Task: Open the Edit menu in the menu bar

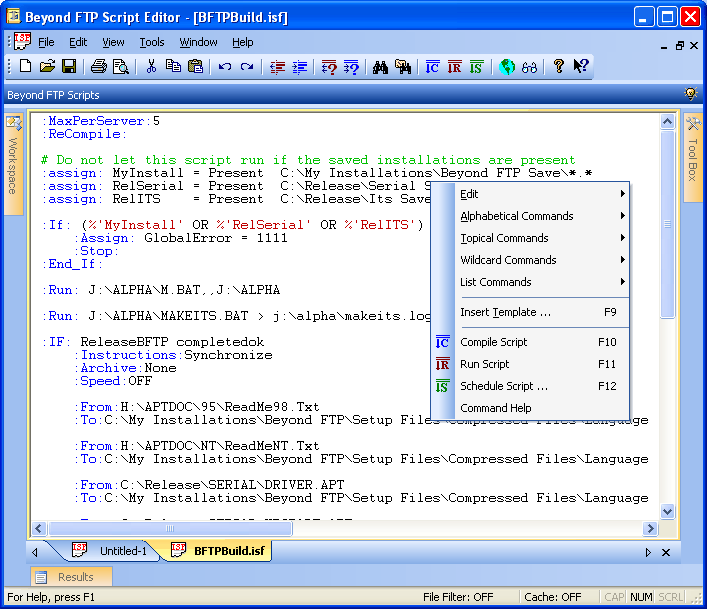Action: tap(78, 42)
